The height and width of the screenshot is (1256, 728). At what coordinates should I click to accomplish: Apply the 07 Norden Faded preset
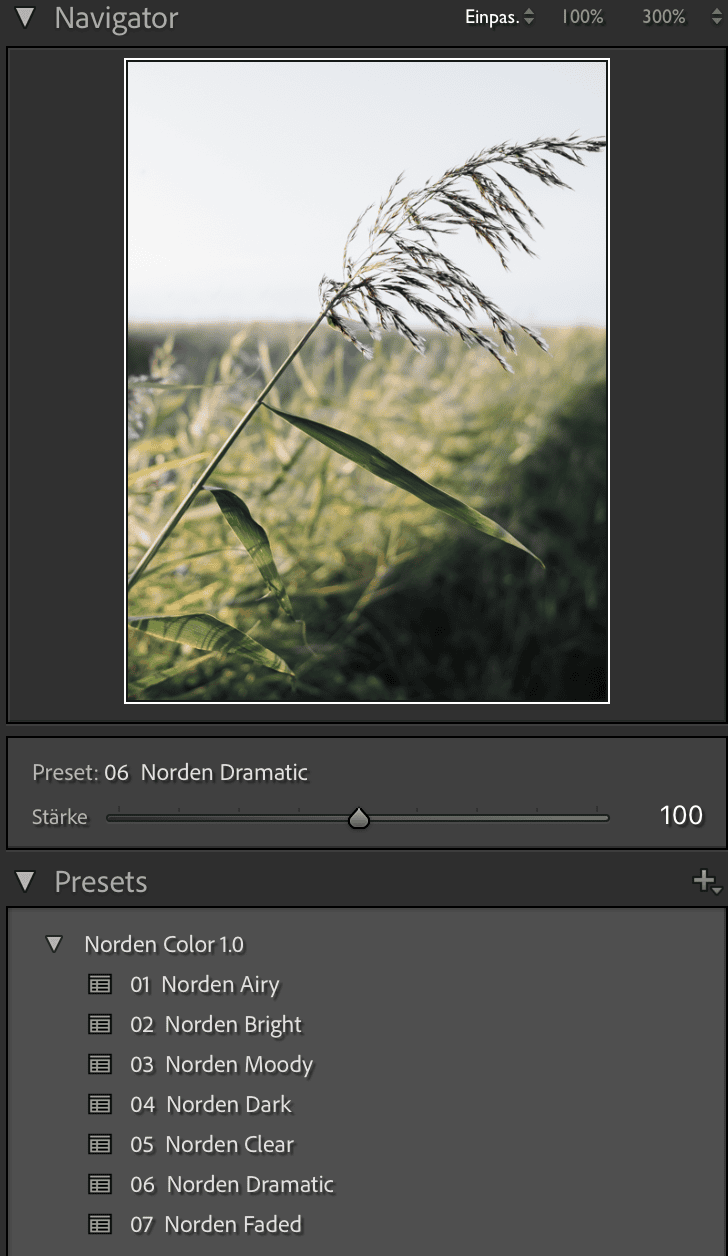[216, 1224]
